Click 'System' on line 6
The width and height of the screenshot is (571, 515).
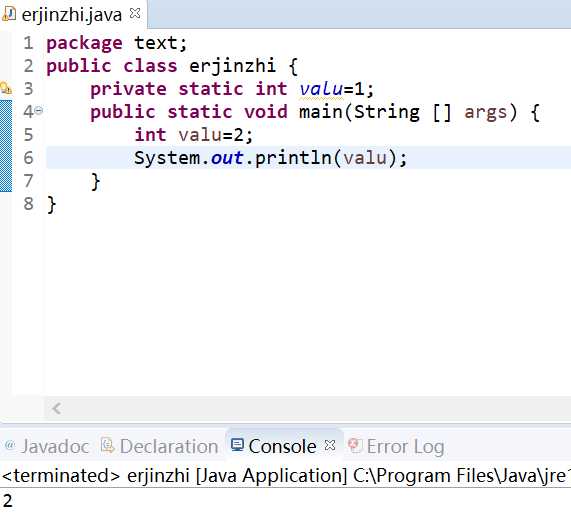[x=167, y=158]
